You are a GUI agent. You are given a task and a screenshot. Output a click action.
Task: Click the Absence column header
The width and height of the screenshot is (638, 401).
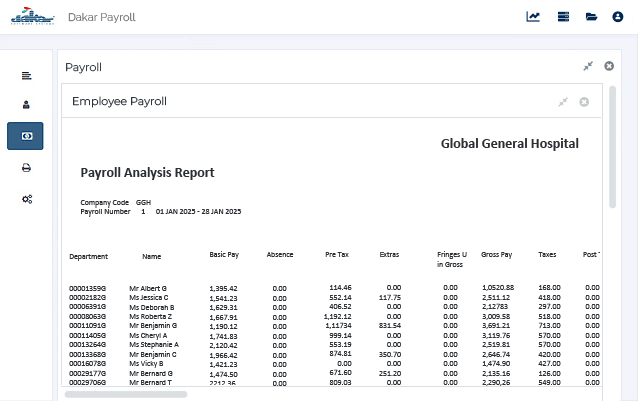click(x=280, y=255)
